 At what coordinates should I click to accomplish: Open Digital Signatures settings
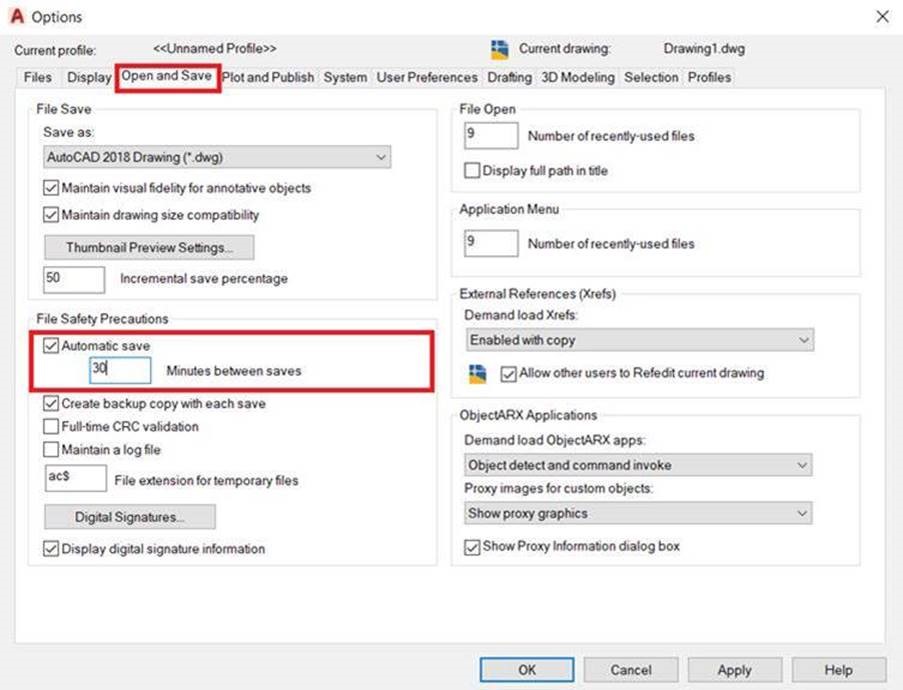tap(130, 517)
